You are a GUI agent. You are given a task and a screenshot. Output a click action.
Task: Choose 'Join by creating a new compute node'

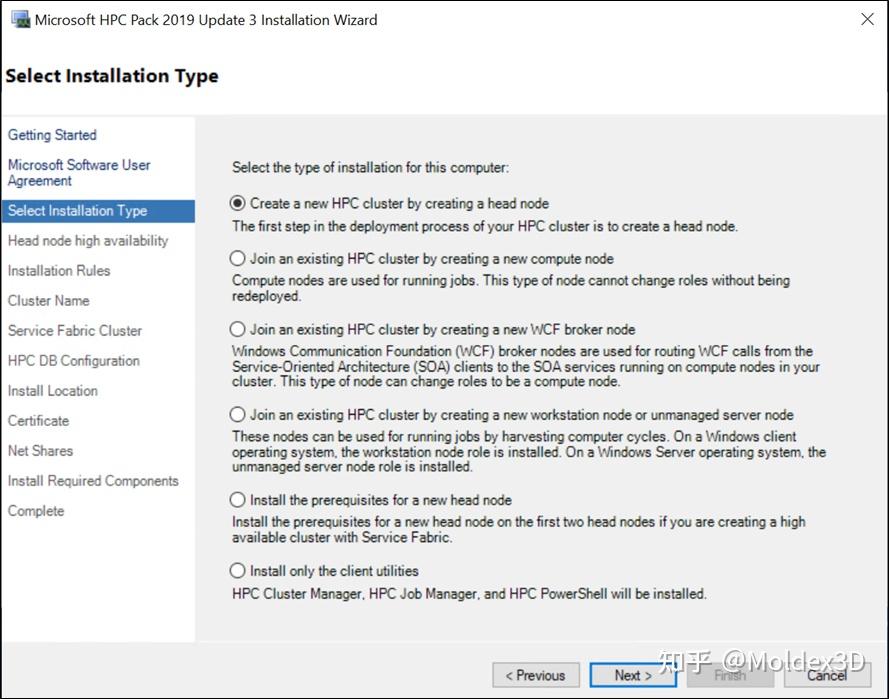pyautogui.click(x=238, y=258)
